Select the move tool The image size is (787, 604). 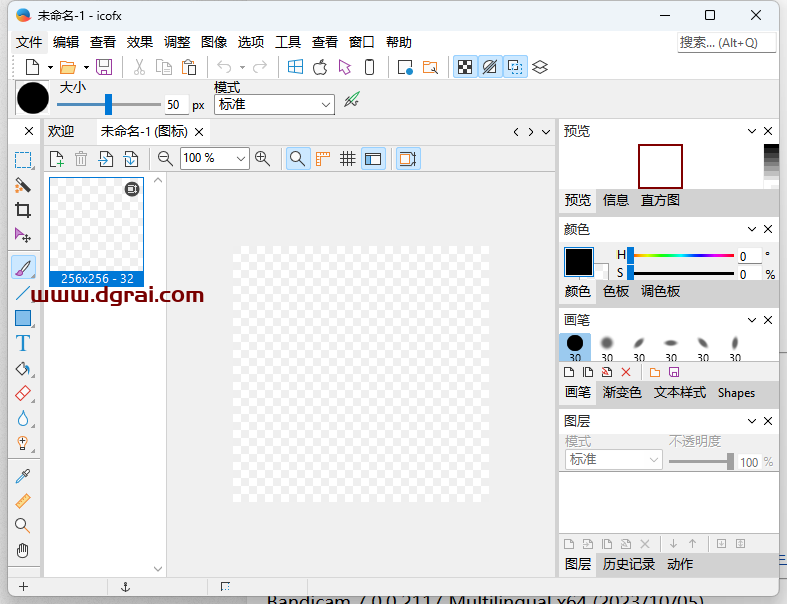pyautogui.click(x=23, y=235)
